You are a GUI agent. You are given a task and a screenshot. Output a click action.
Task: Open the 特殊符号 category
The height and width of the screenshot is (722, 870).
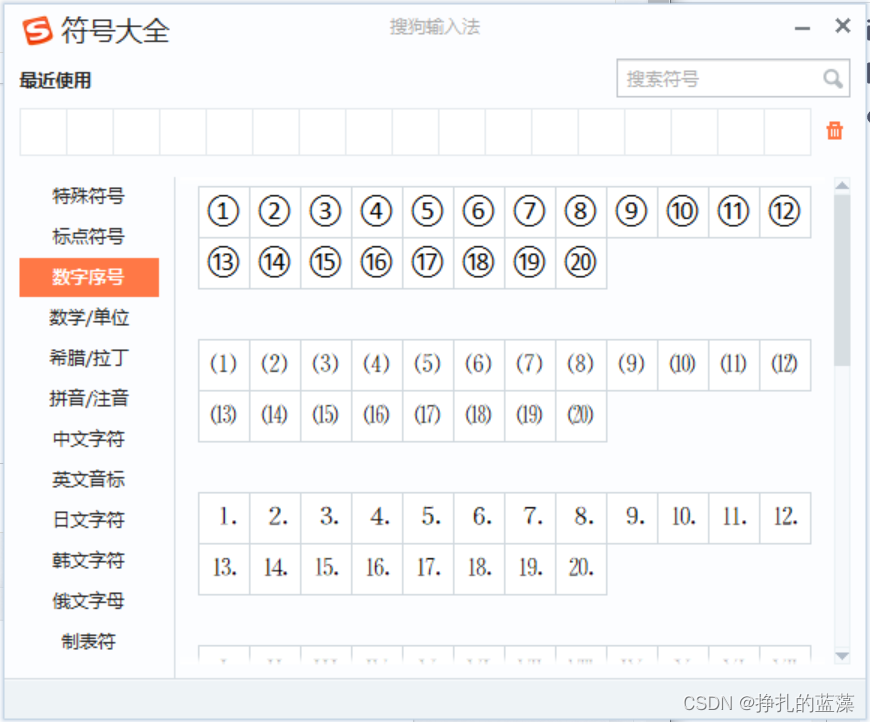[89, 196]
